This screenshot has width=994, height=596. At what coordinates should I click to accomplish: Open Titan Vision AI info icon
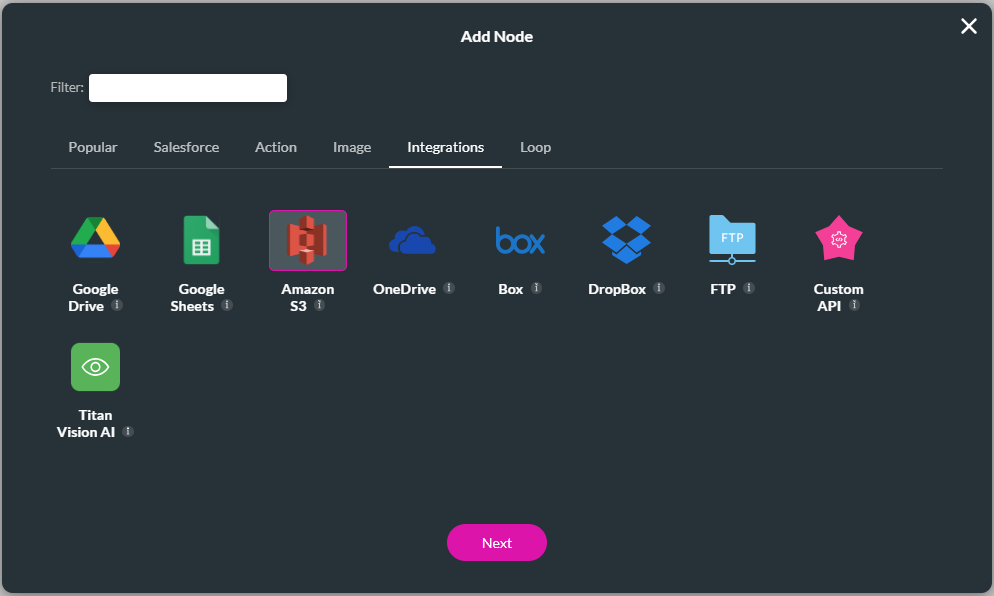coord(127,433)
